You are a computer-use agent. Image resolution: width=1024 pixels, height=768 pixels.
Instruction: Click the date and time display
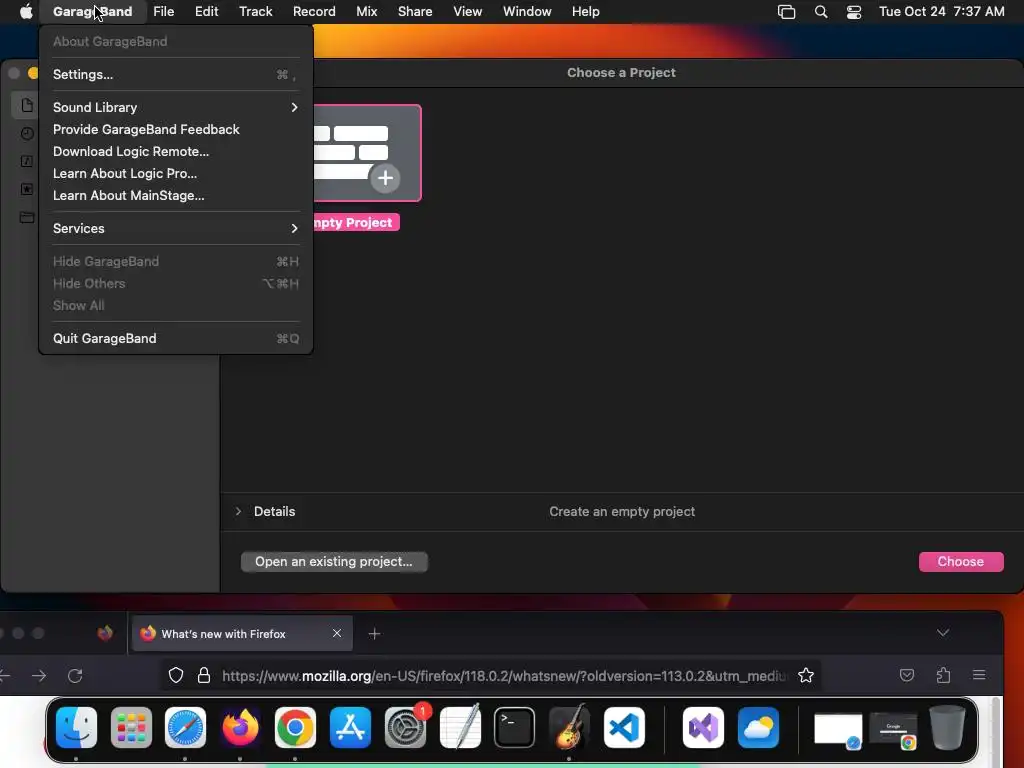pyautogui.click(x=942, y=12)
